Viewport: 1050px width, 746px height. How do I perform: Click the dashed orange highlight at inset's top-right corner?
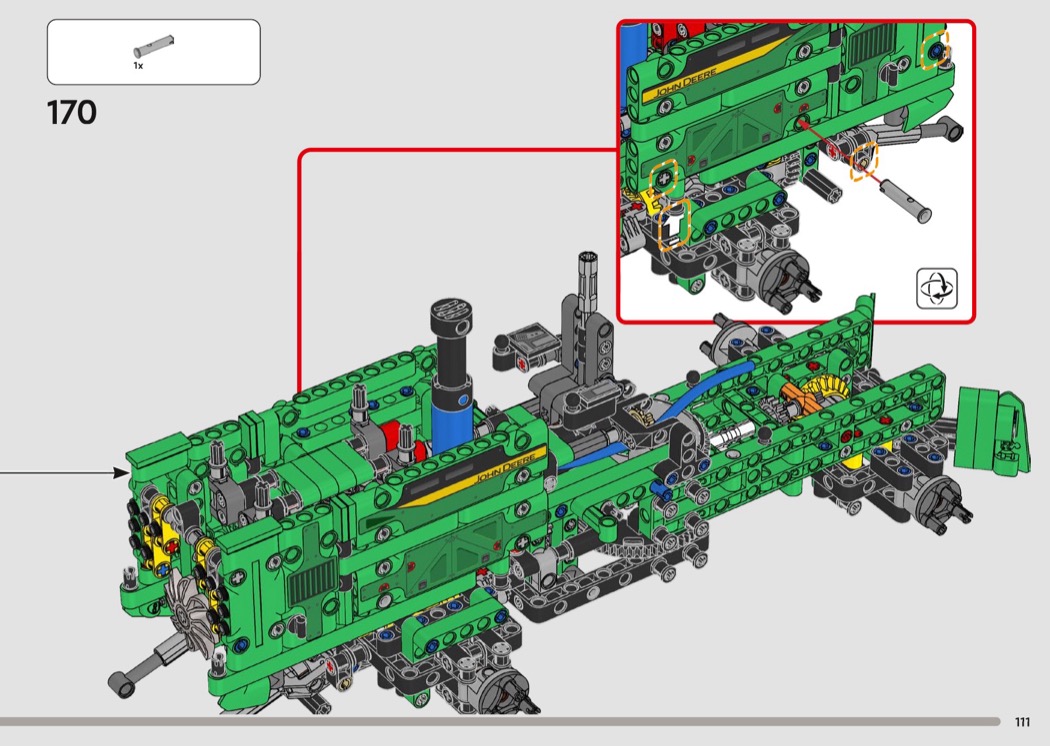[x=934, y=49]
